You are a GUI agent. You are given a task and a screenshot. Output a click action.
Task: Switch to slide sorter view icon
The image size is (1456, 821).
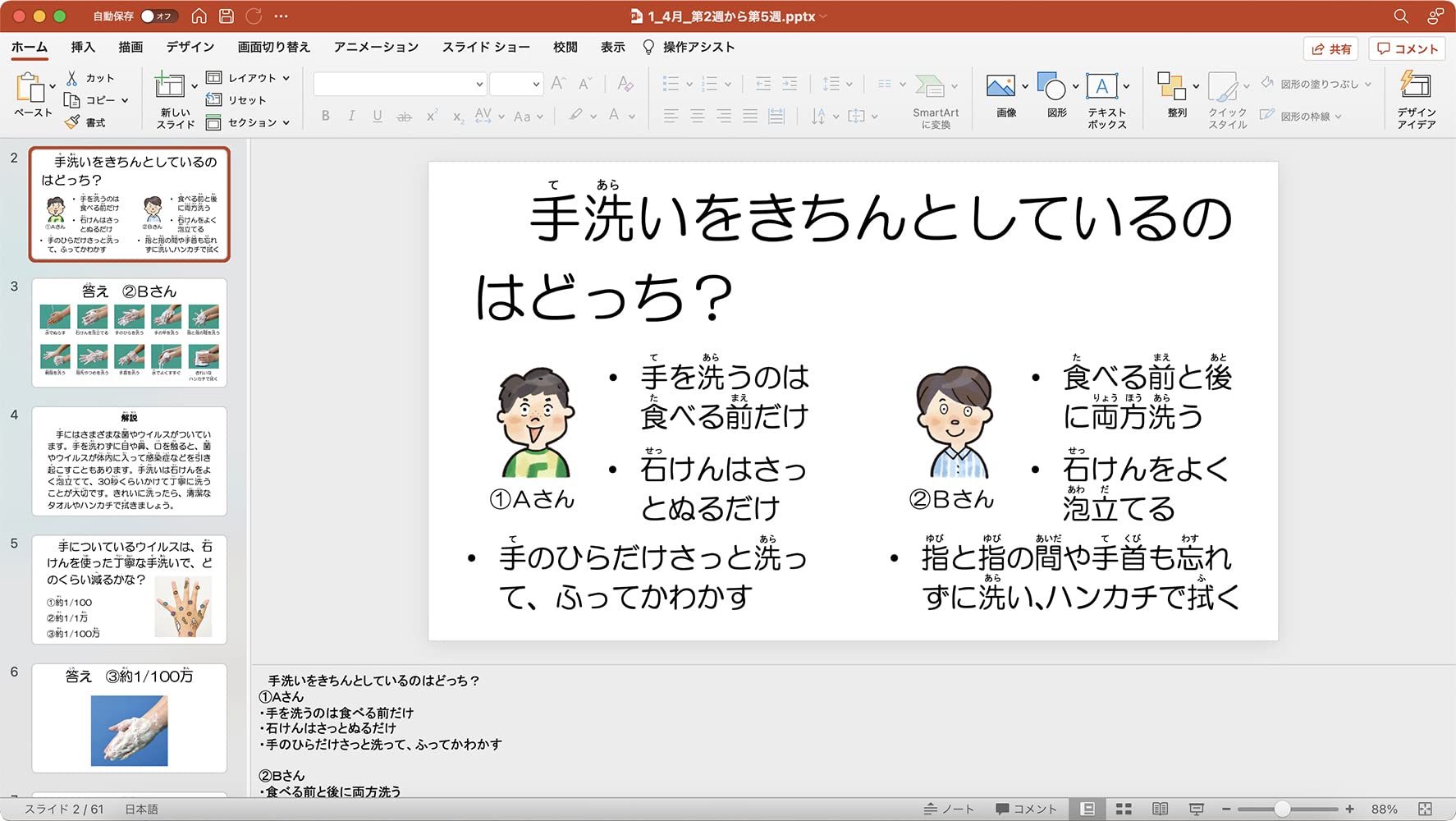tap(1124, 809)
